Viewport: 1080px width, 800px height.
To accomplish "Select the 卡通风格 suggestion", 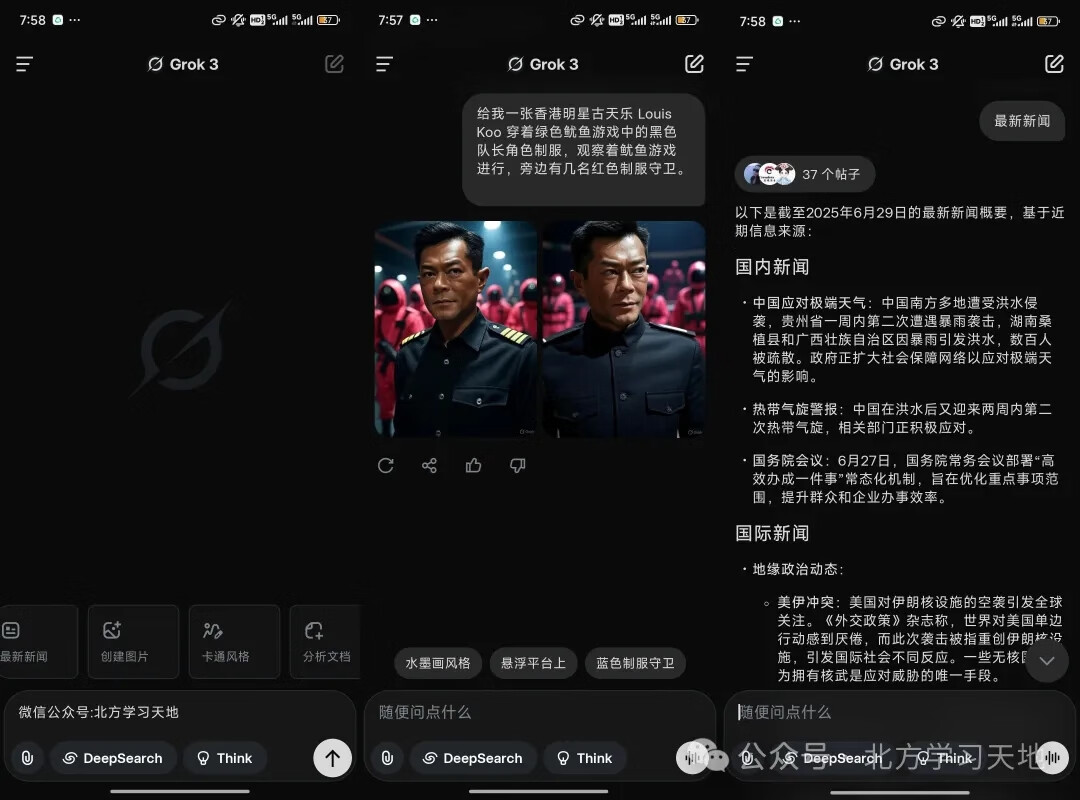I will 233,641.
